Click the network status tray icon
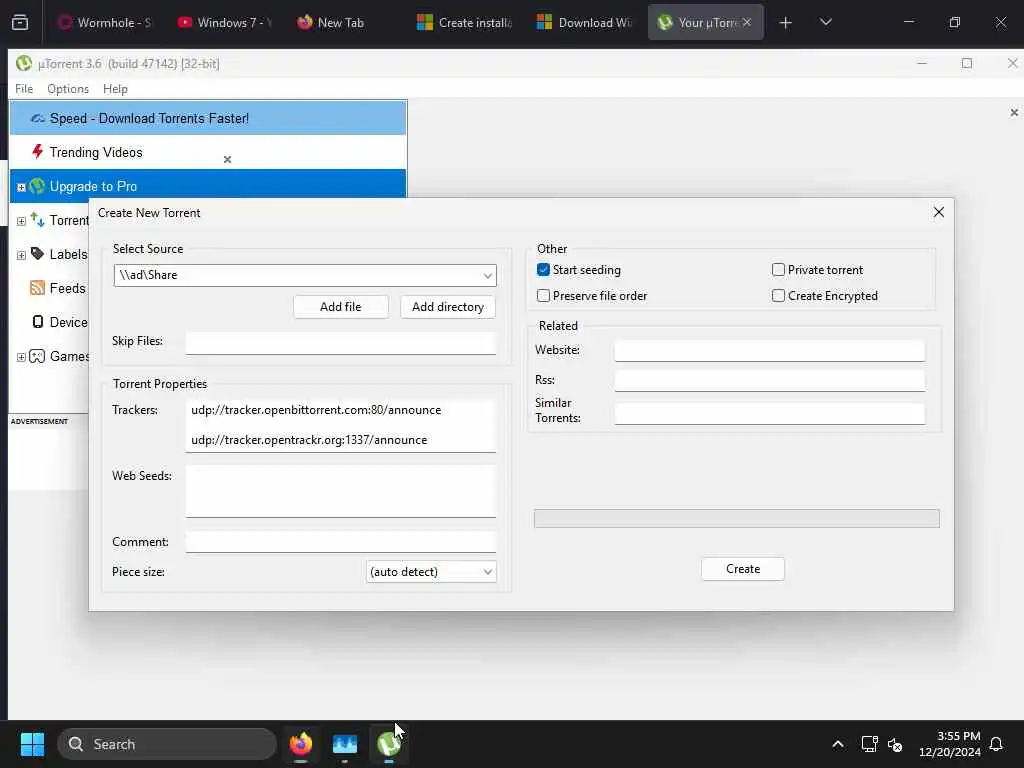Viewport: 1024px width, 768px height. pyautogui.click(x=869, y=744)
